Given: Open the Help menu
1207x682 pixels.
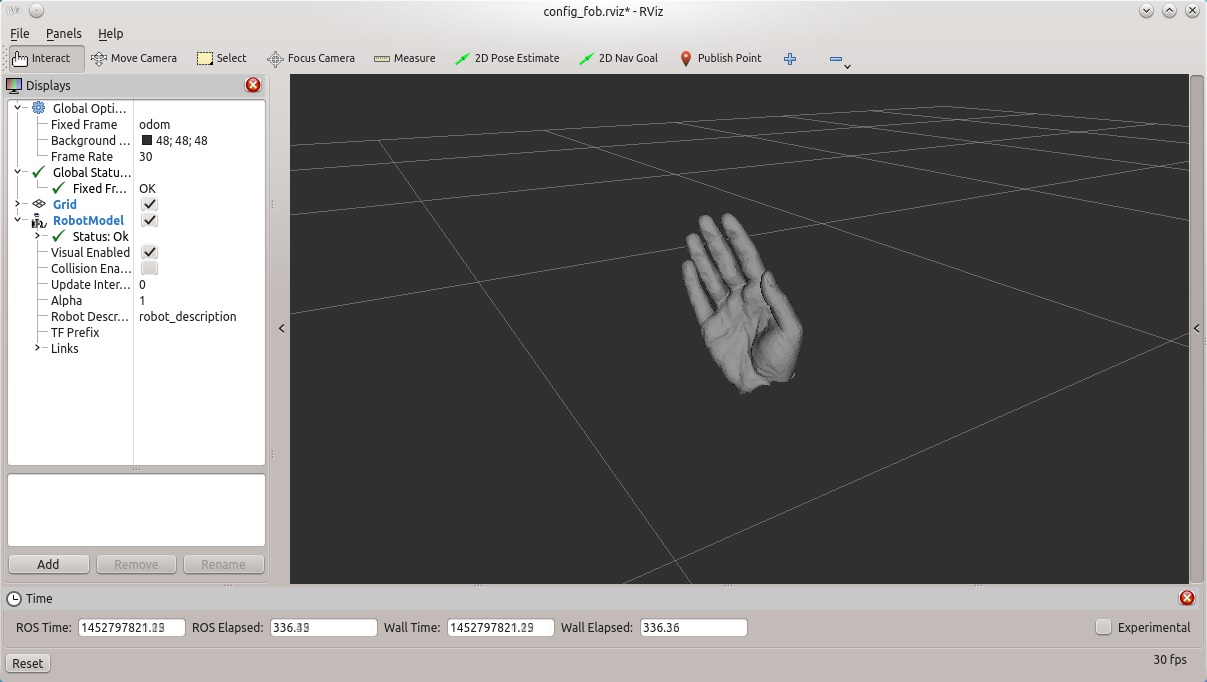Looking at the screenshot, I should (111, 33).
